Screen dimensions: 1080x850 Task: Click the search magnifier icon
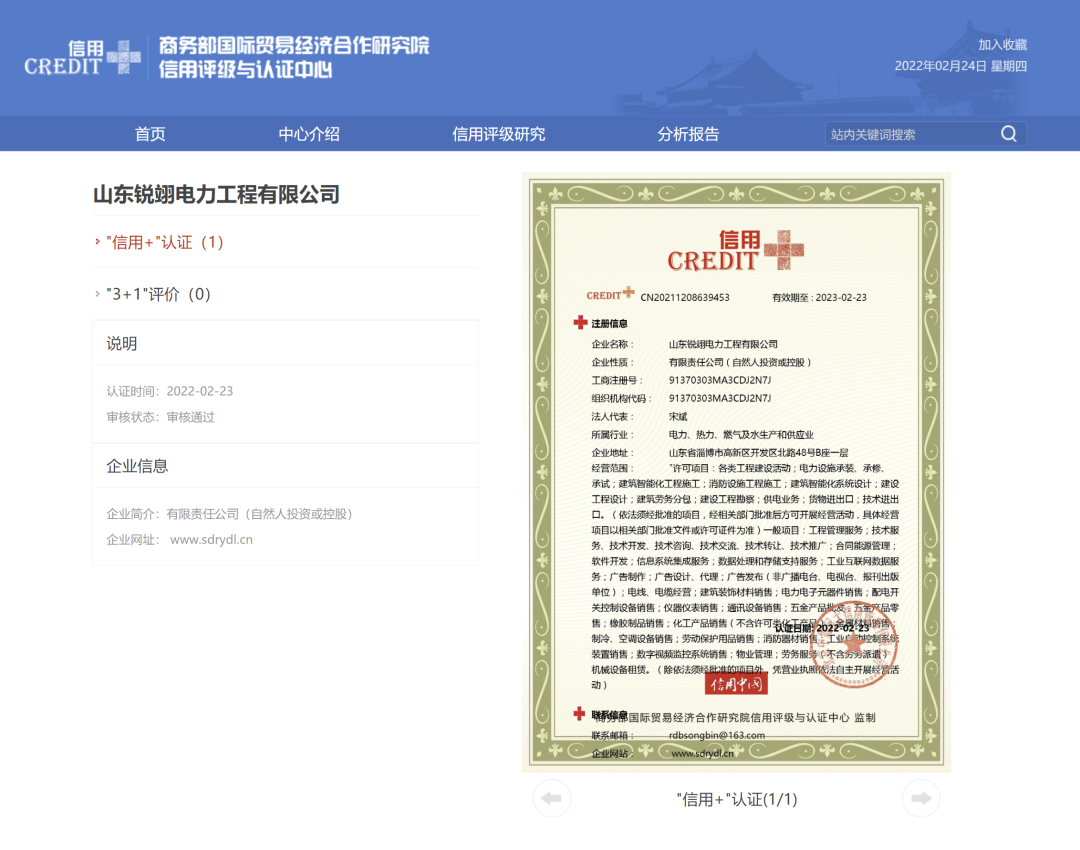[1008, 134]
